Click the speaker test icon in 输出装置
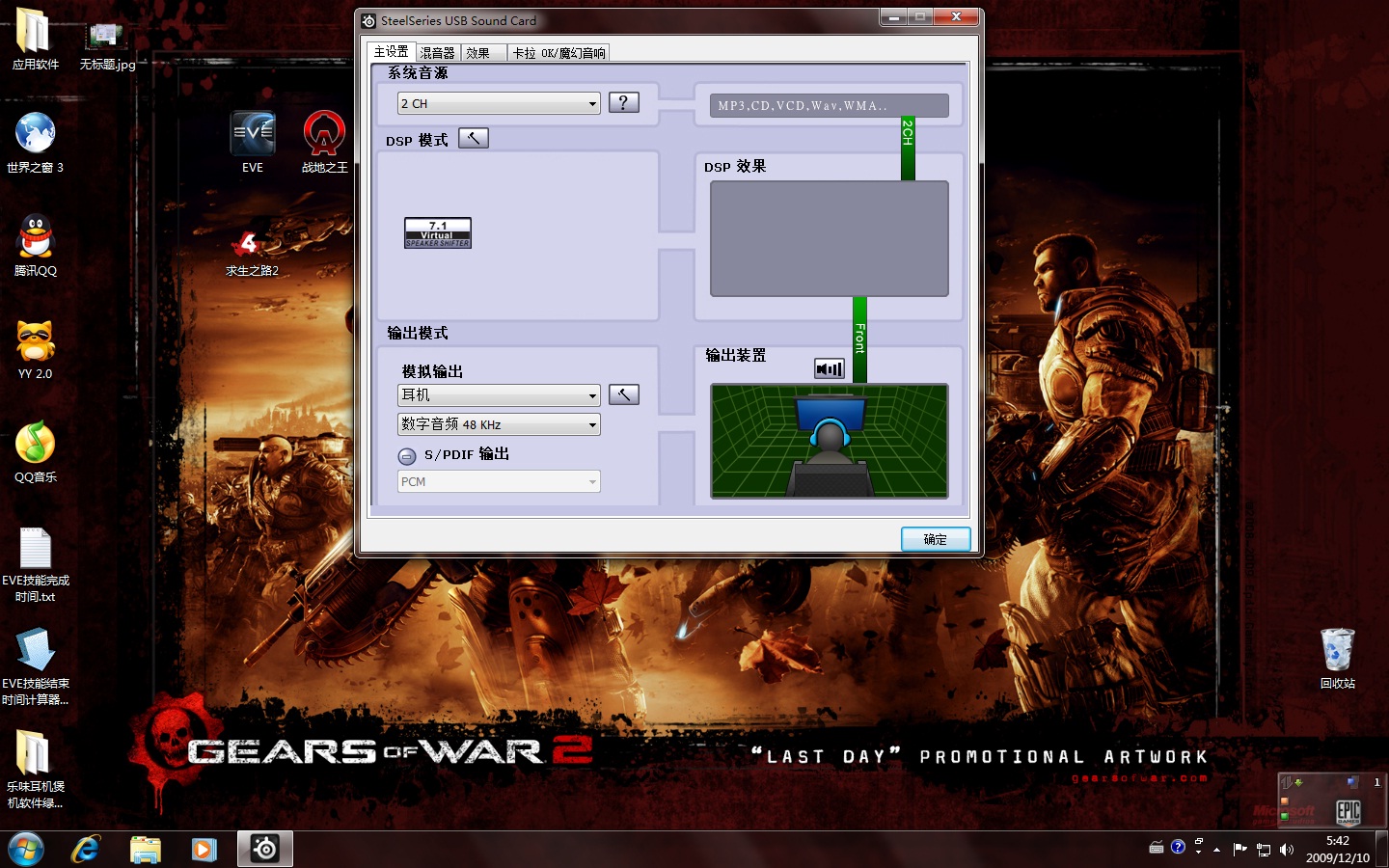 (x=830, y=368)
